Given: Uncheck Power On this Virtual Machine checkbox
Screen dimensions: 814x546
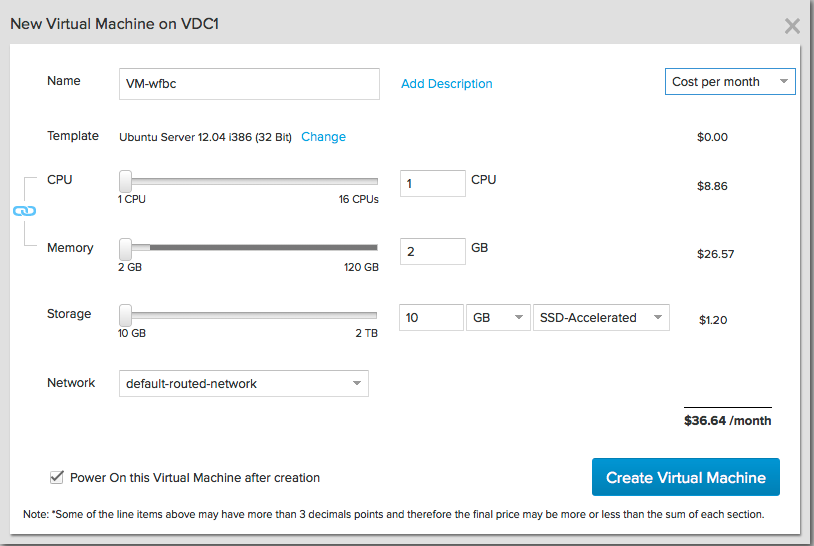Looking at the screenshot, I should point(56,478).
